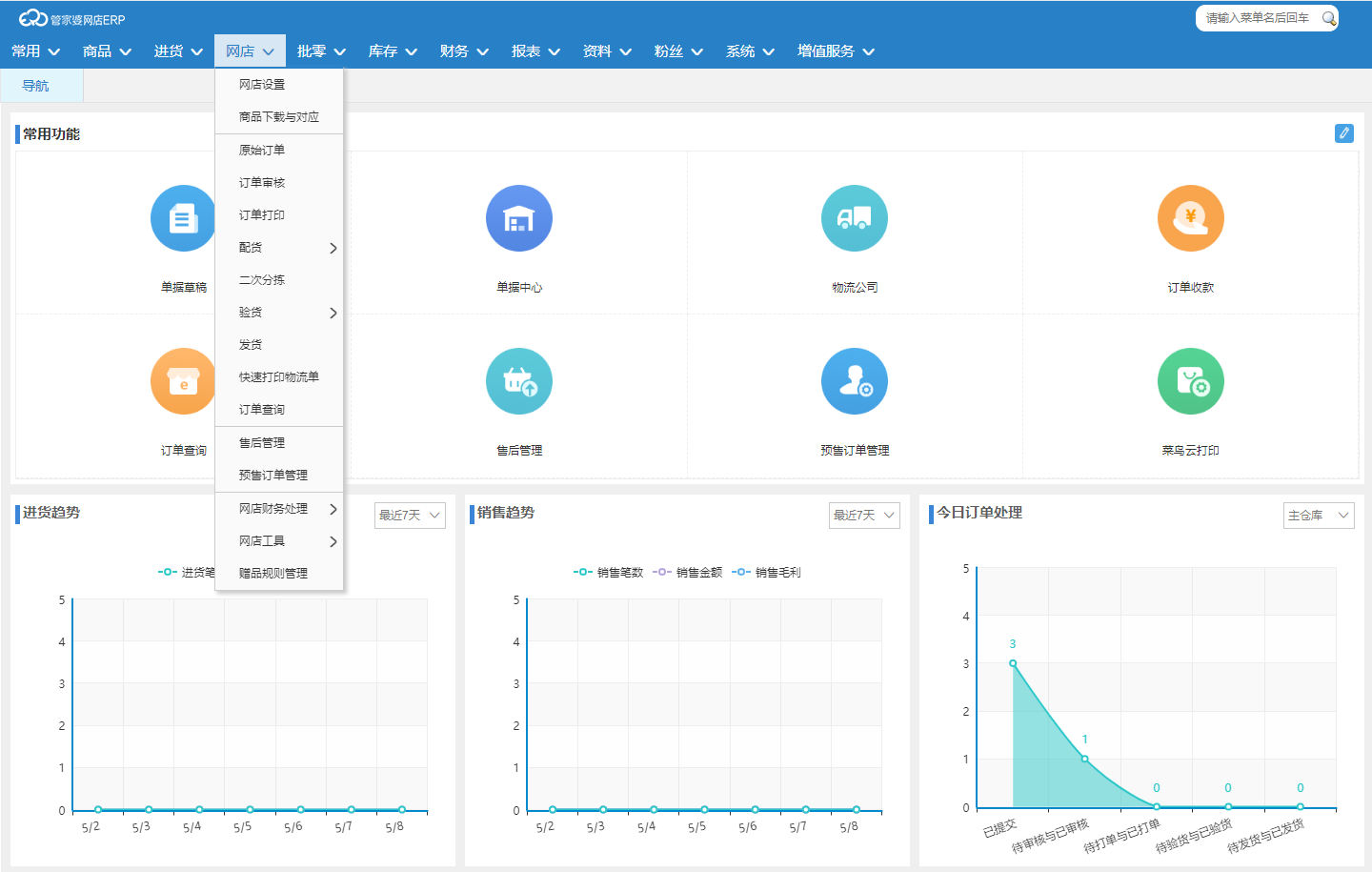Viewport: 1372px width, 872px height.
Task: Choose 二次分拣 in the menu
Action: click(x=279, y=280)
